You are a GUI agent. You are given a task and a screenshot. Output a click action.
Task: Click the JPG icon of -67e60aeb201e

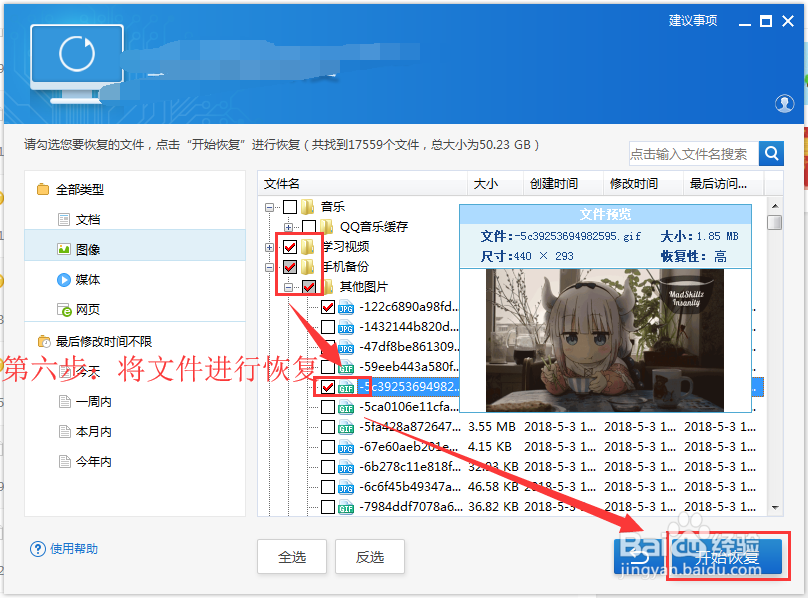(346, 447)
